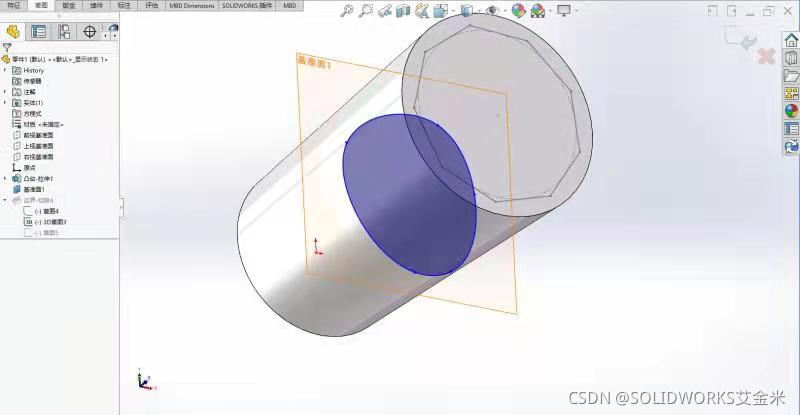Click the Edit Appearance color ball icon
This screenshot has height=415, width=800.
(x=518, y=11)
